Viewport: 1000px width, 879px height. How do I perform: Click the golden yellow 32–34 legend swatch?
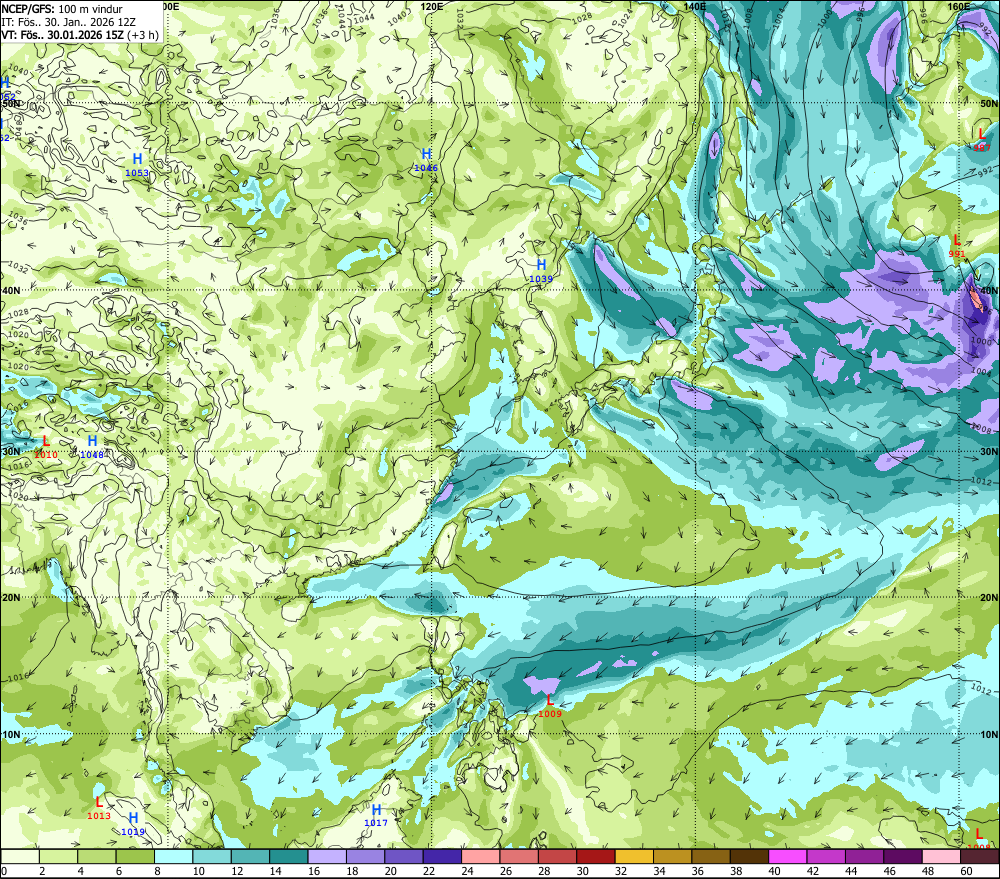pos(634,856)
